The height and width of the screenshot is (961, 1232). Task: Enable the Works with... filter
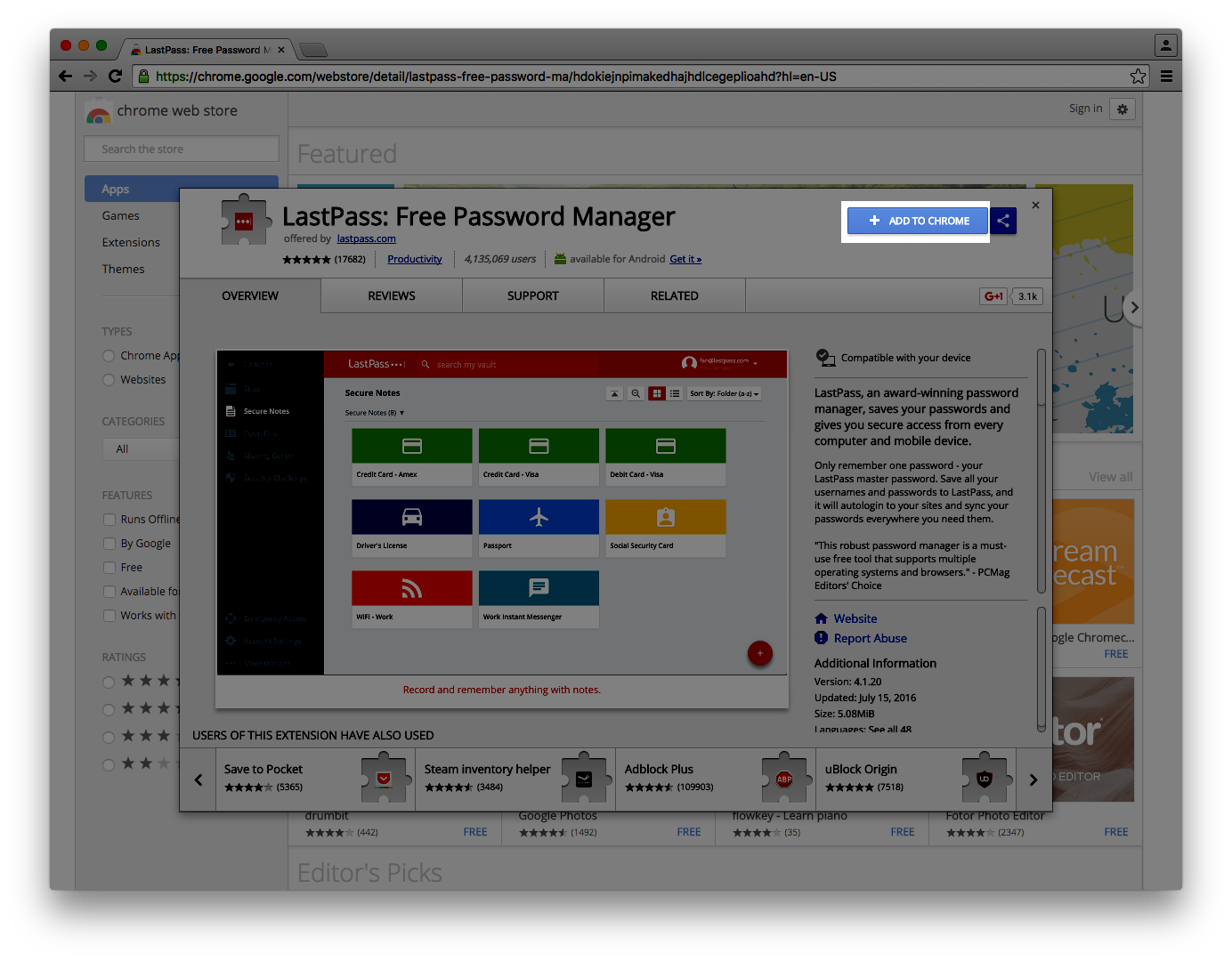point(109,616)
